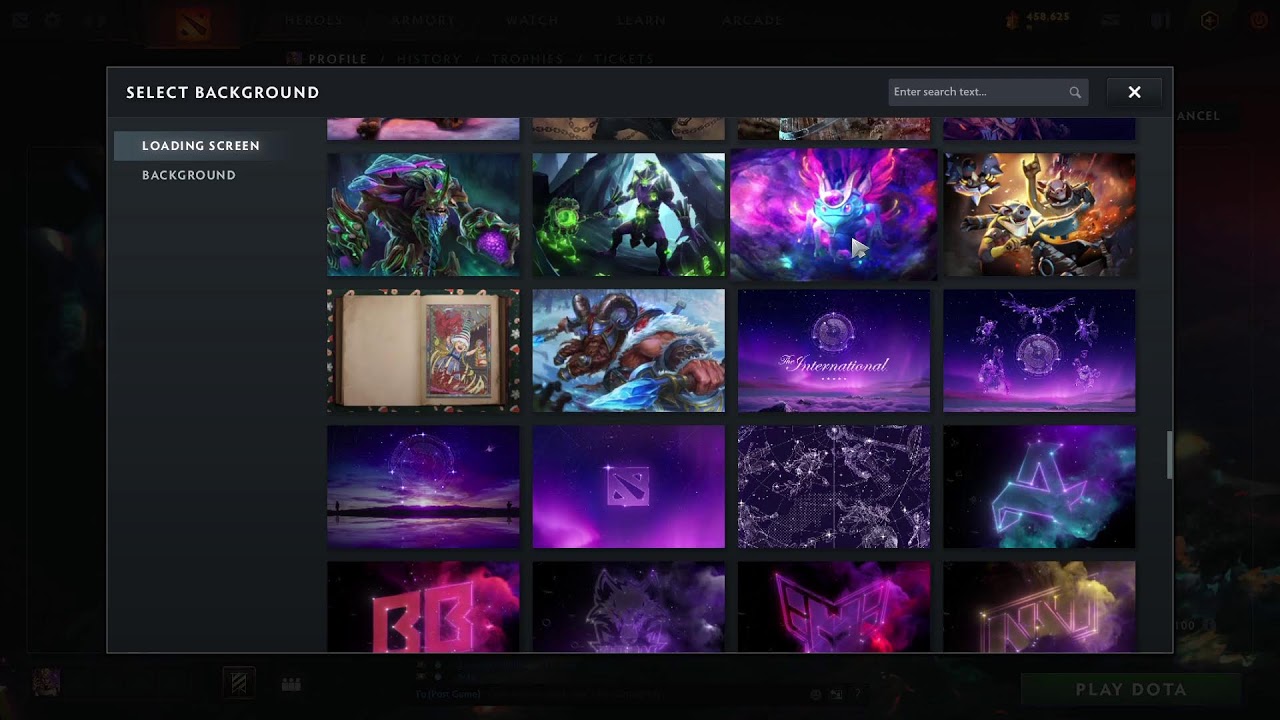Select 'The International' purple title screen
Viewport: 1280px width, 720px height.
coord(834,350)
